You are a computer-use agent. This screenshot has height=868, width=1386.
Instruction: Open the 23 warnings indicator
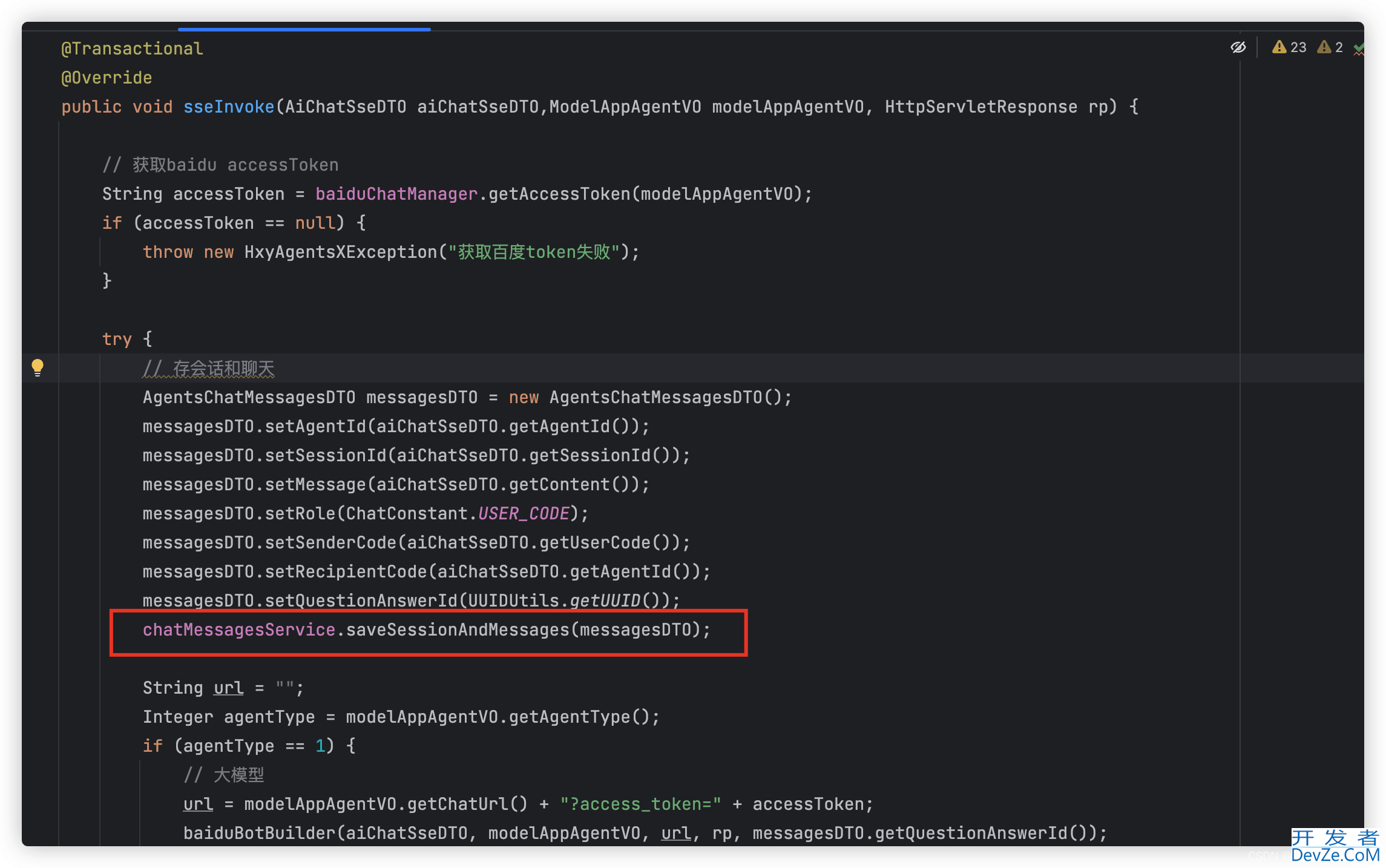[x=1289, y=47]
